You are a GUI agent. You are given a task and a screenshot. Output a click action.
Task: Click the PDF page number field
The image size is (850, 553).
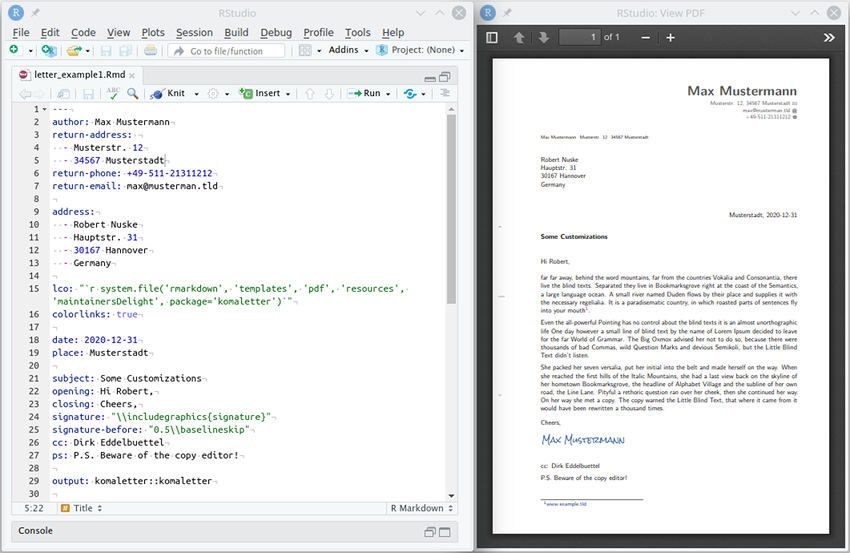coord(579,38)
